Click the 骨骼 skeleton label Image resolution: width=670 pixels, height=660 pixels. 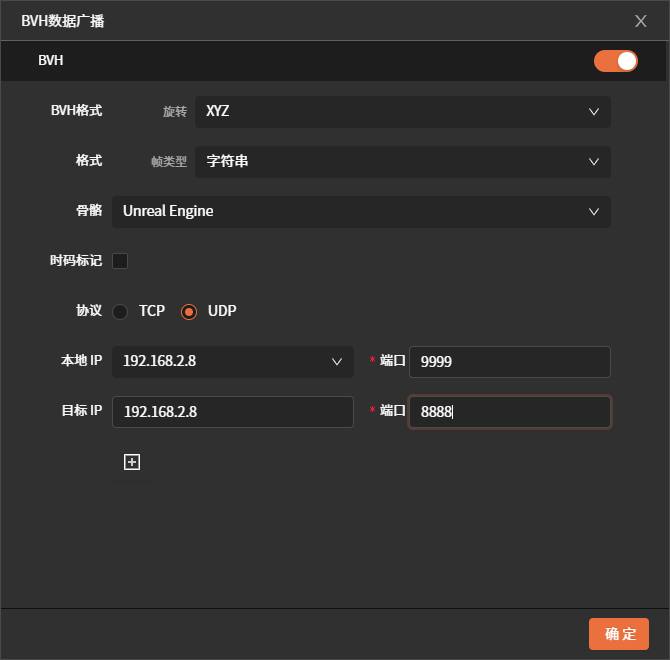pyautogui.click(x=89, y=211)
